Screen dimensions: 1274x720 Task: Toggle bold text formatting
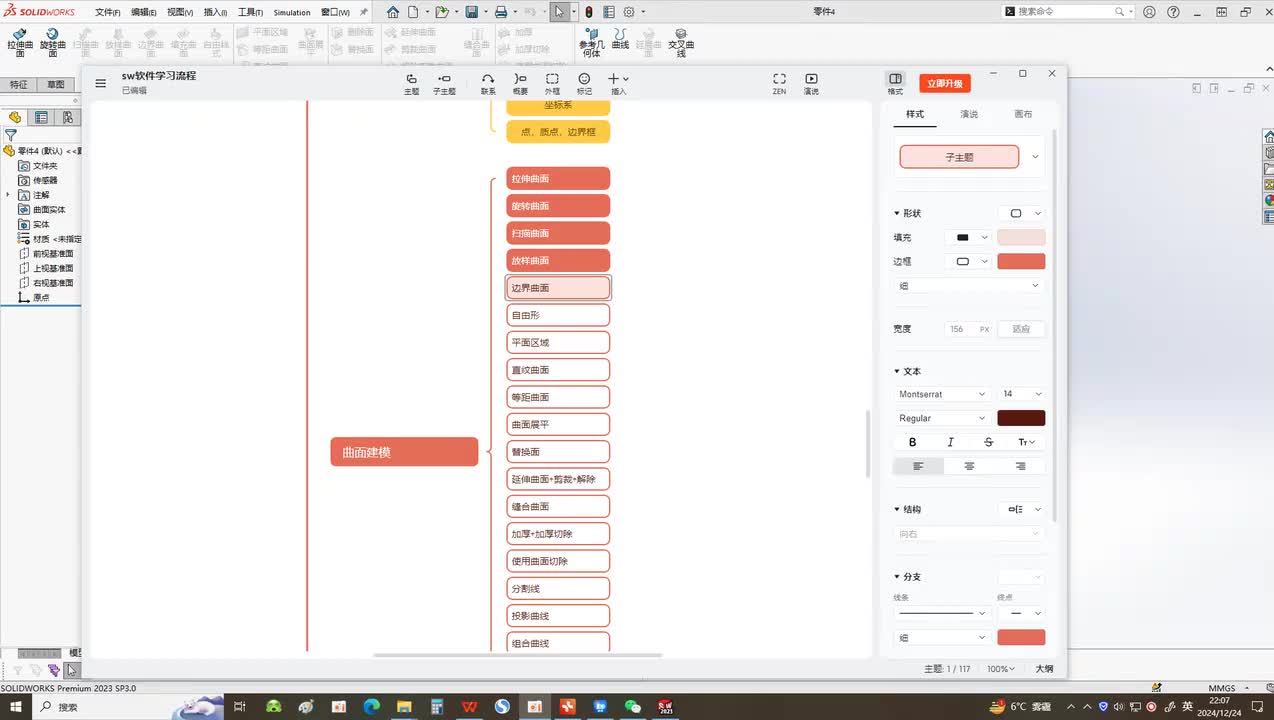pyautogui.click(x=912, y=442)
